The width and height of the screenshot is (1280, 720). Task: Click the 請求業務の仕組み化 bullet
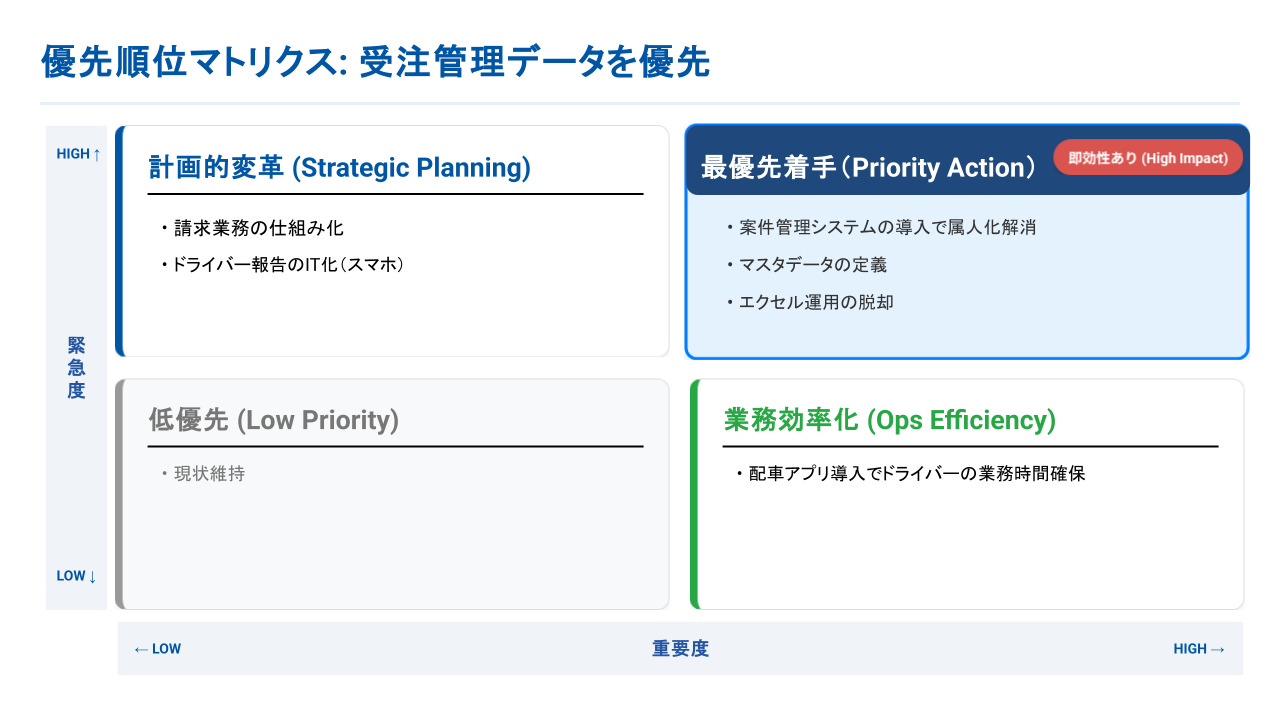tap(252, 228)
